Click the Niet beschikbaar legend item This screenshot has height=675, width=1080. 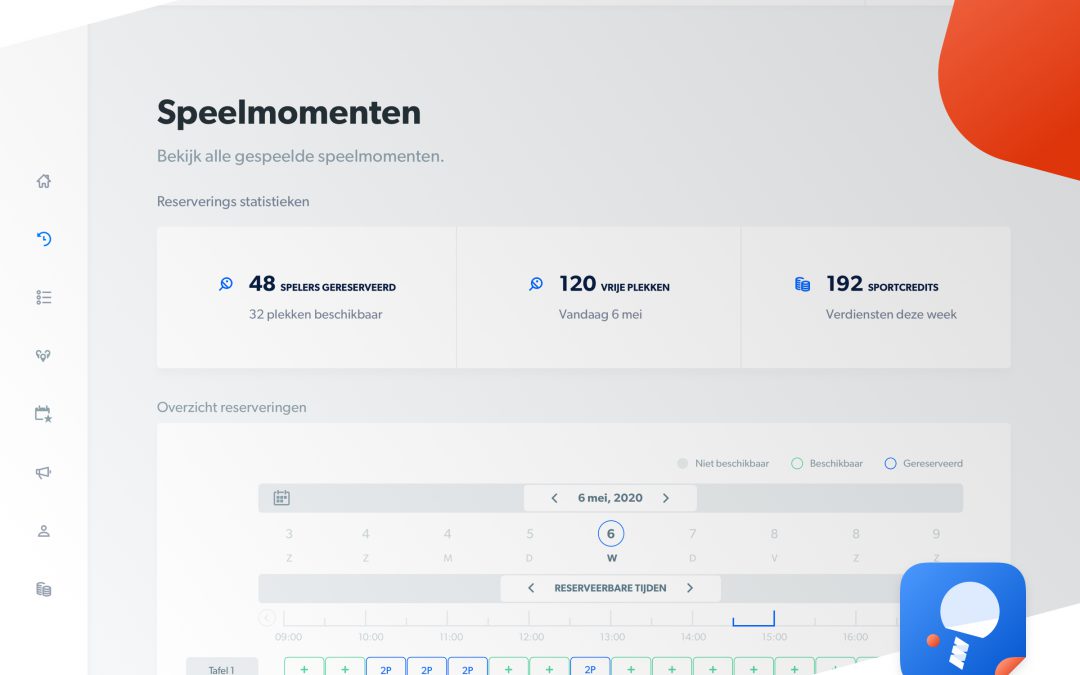723,464
